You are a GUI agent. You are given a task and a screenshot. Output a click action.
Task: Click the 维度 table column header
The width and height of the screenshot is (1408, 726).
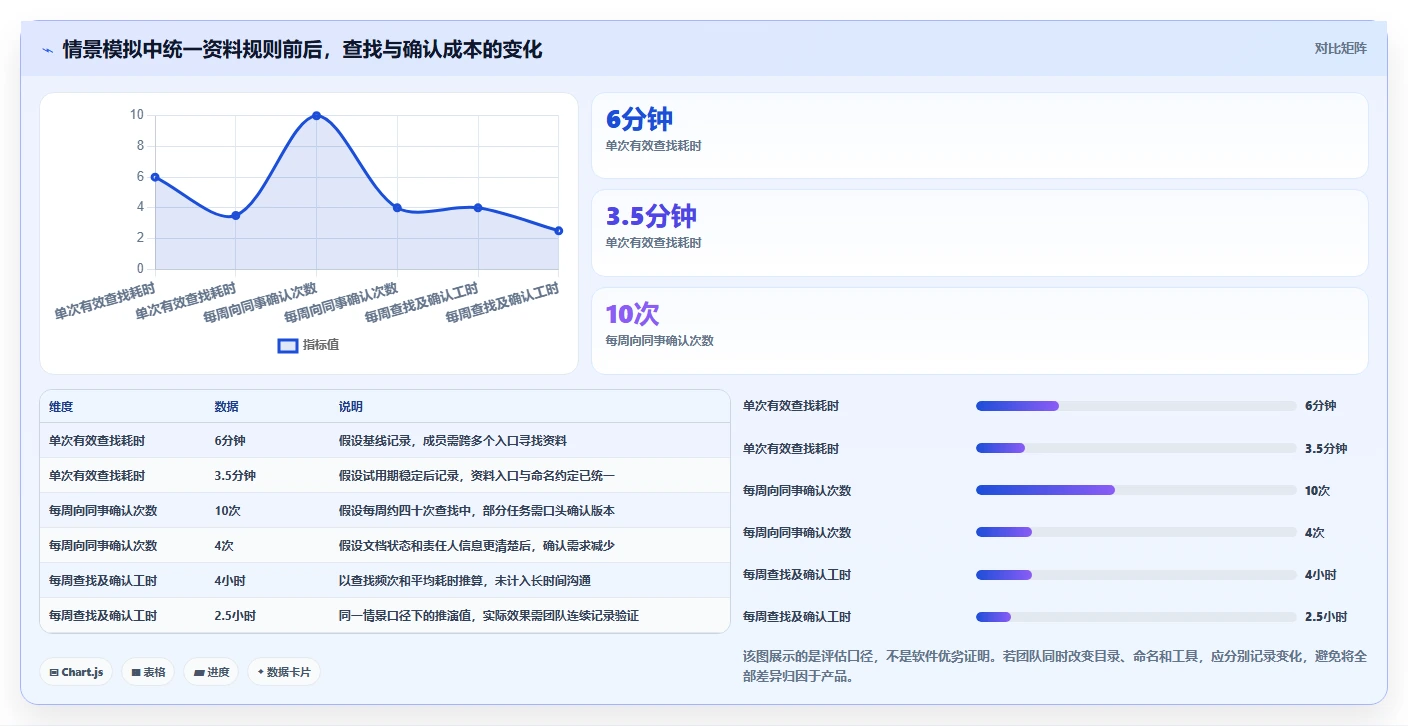tap(61, 407)
